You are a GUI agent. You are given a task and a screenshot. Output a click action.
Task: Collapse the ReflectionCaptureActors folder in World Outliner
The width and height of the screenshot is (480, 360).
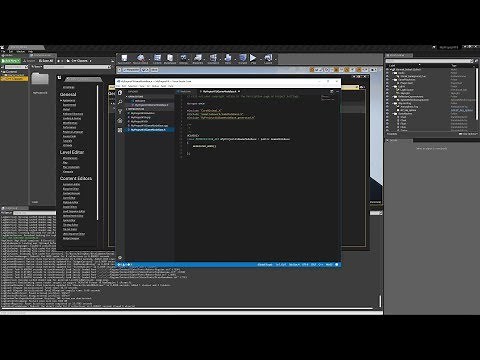point(393,97)
